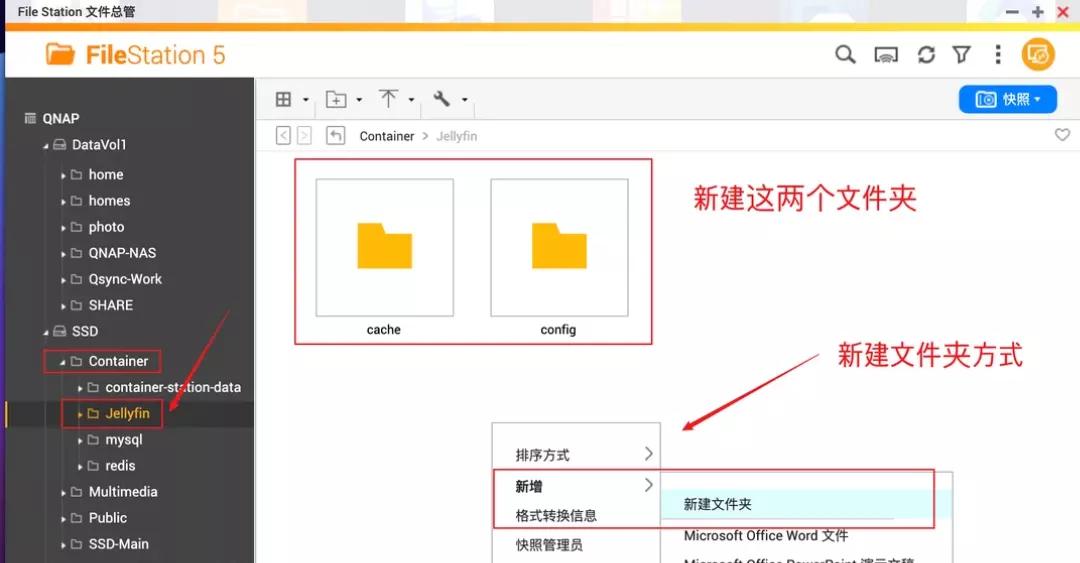Open the create dropdown arrow

pos(359,100)
